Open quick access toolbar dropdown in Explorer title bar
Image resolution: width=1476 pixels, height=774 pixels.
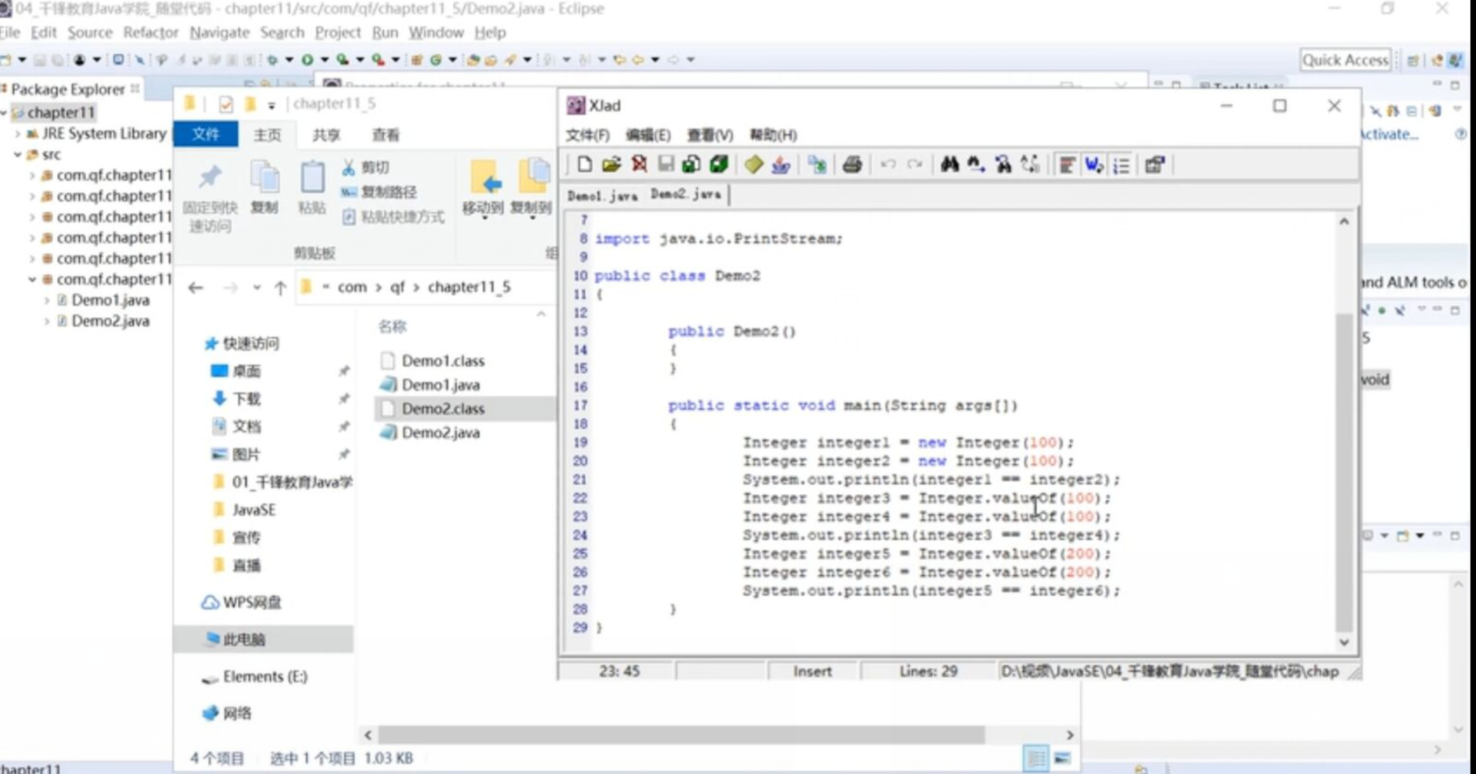point(271,105)
